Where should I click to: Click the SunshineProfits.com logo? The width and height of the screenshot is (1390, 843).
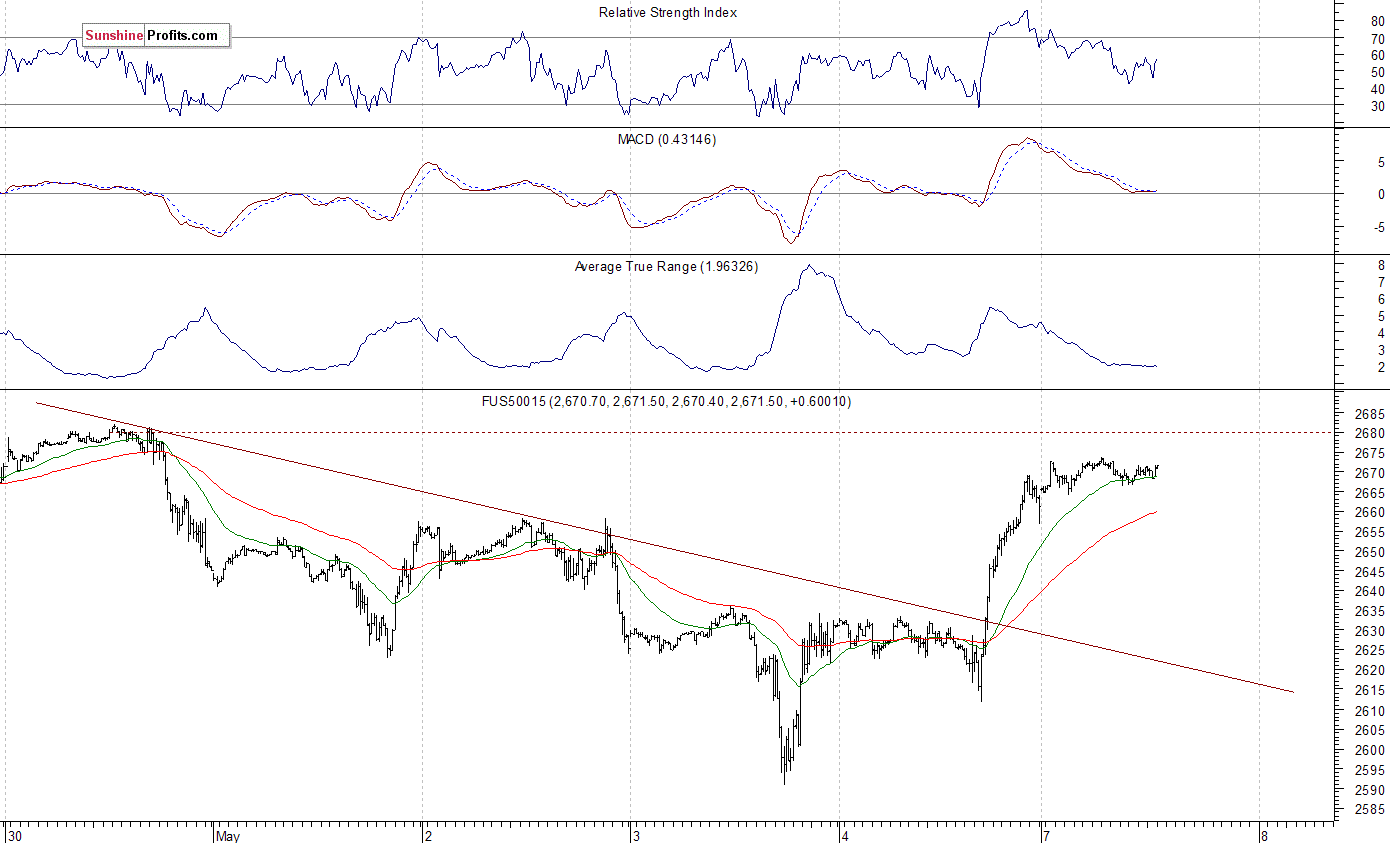tap(156, 36)
